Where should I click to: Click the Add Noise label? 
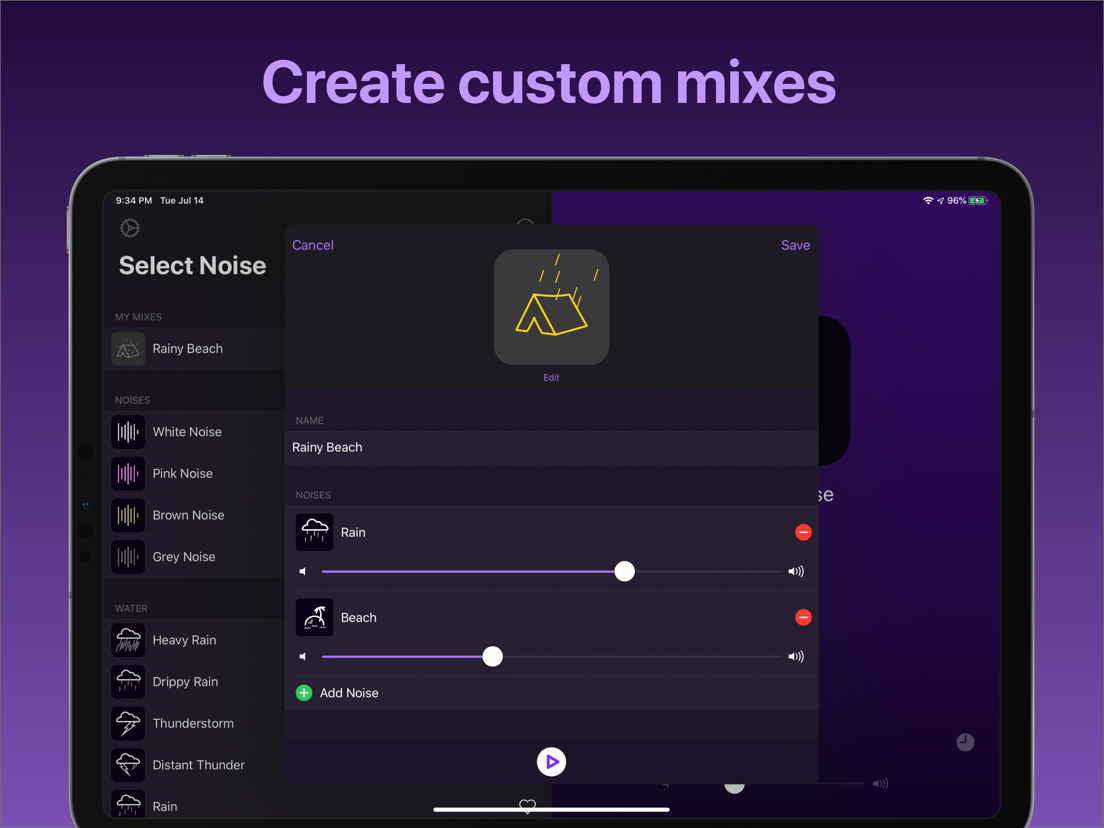(349, 693)
